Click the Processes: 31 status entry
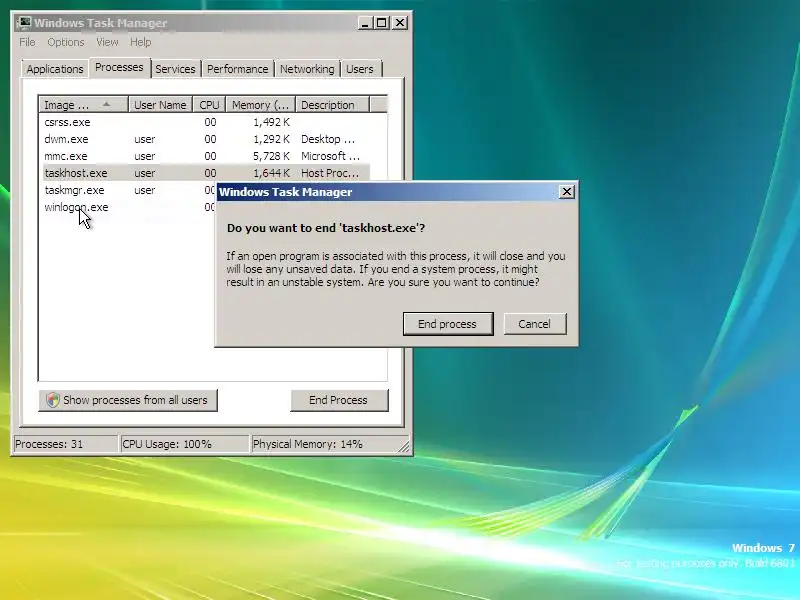 point(65,444)
